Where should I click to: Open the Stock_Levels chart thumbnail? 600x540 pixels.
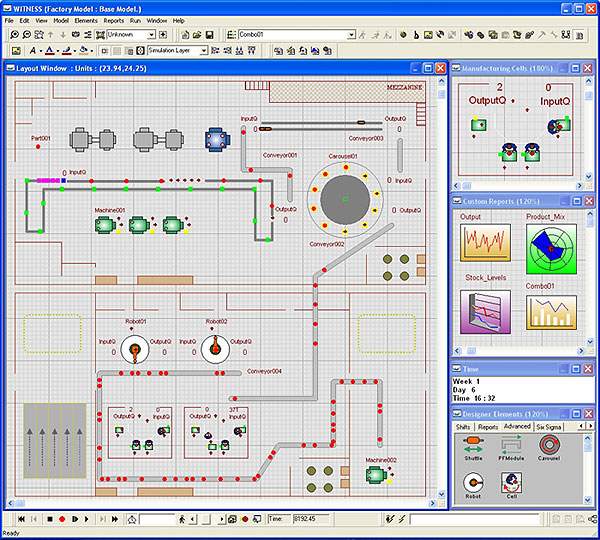[x=485, y=312]
